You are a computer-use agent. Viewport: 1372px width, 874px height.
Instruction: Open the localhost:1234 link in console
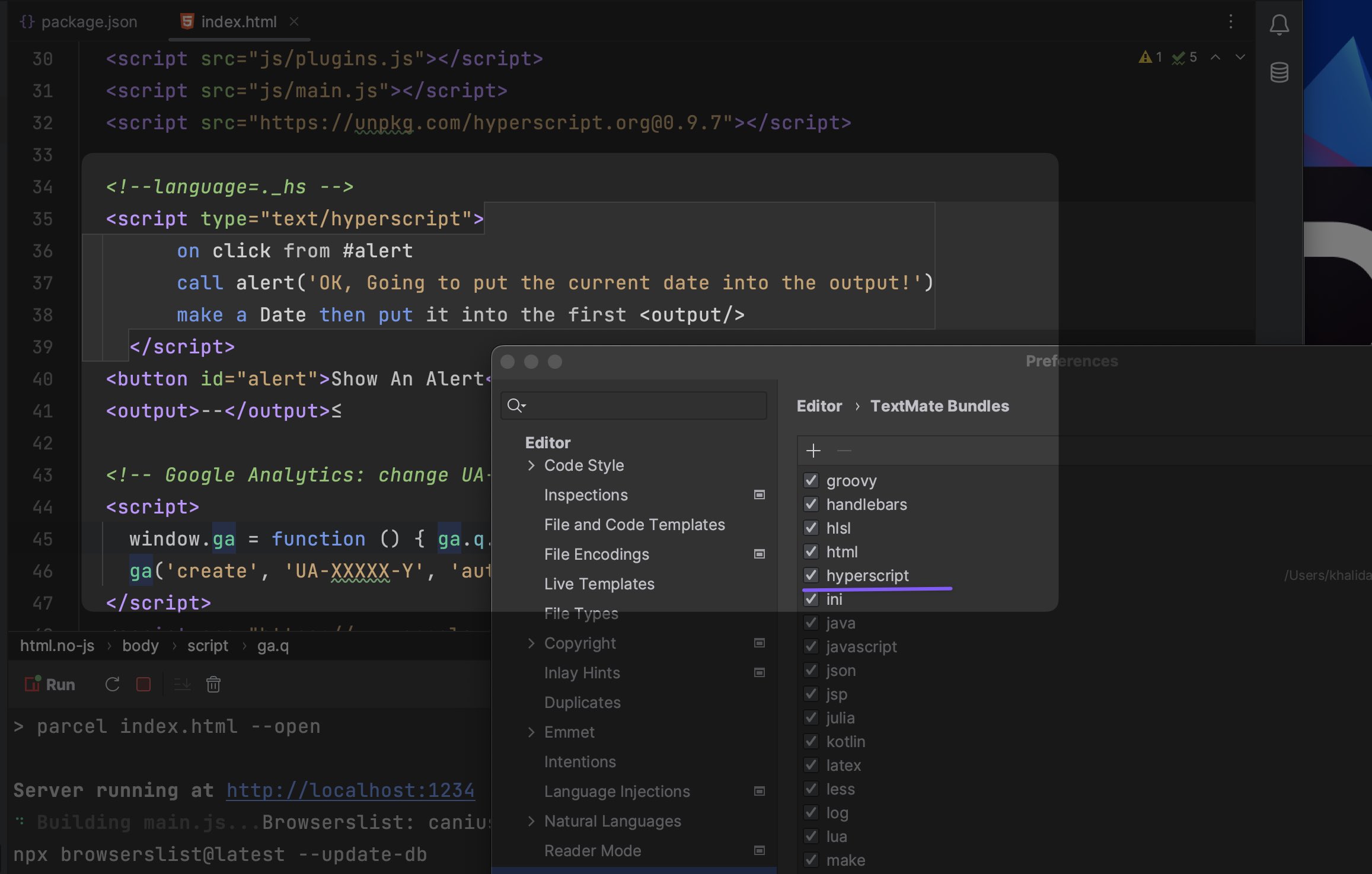(x=350, y=790)
